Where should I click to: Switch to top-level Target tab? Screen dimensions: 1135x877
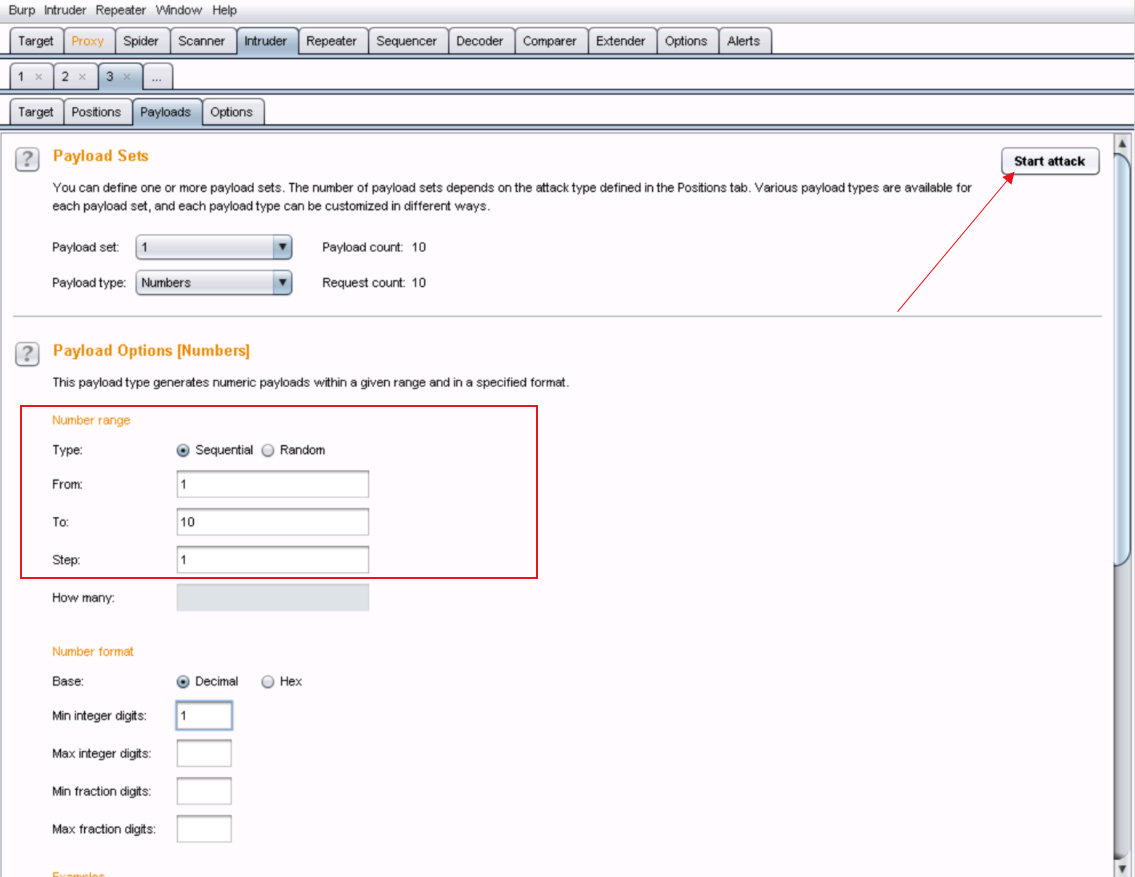click(35, 41)
